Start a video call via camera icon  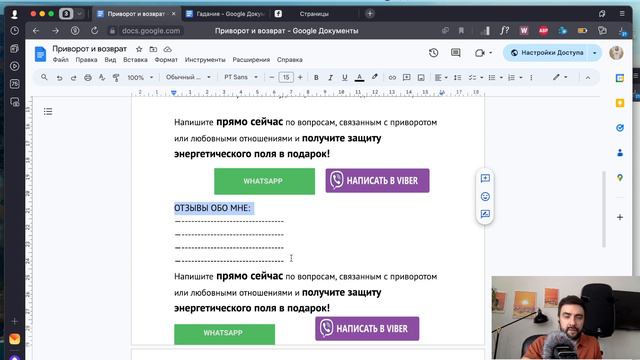(480, 53)
